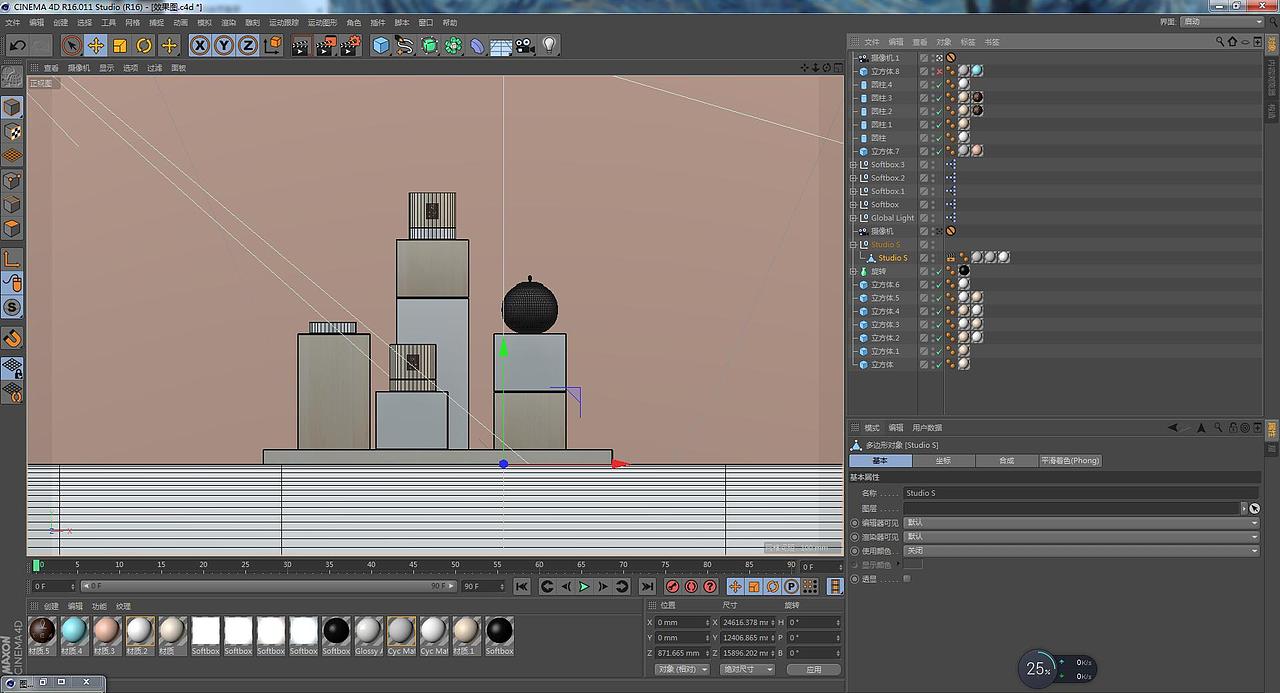The height and width of the screenshot is (693, 1280).
Task: Select the Live Selection tool
Action: click(71, 45)
